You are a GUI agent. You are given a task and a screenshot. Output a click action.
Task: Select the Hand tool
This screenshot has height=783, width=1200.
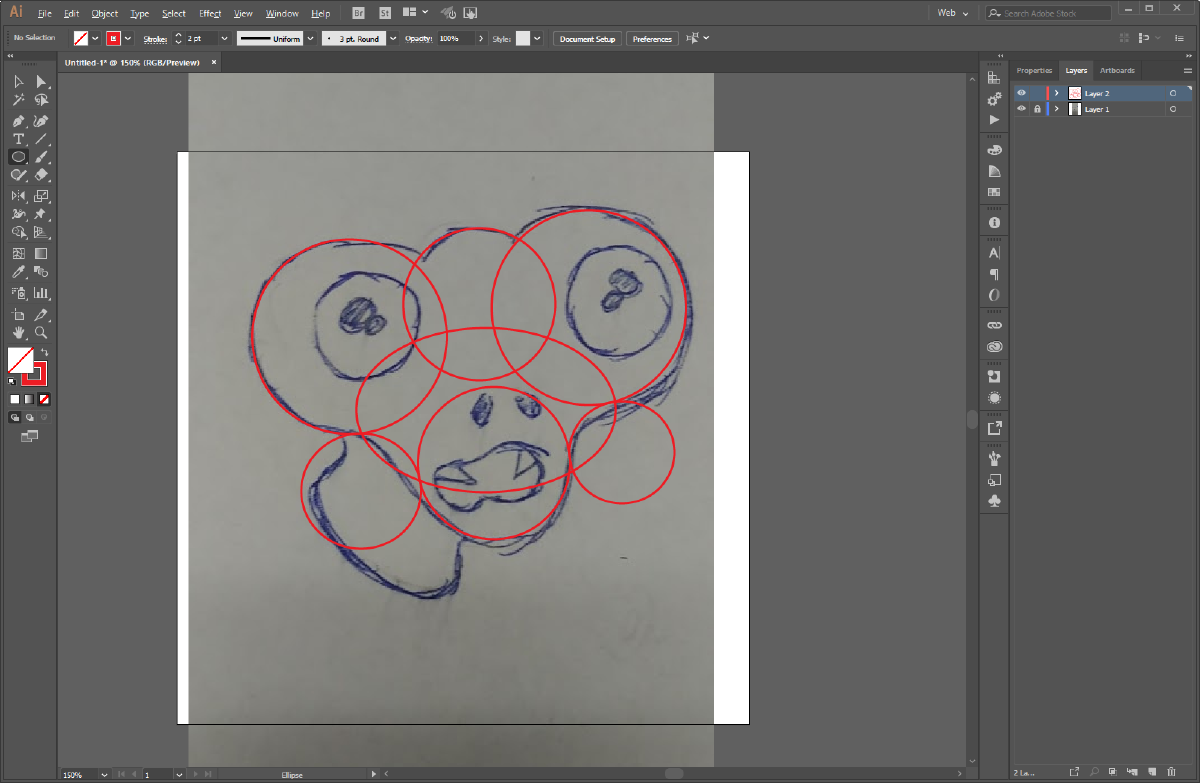click(x=18, y=332)
